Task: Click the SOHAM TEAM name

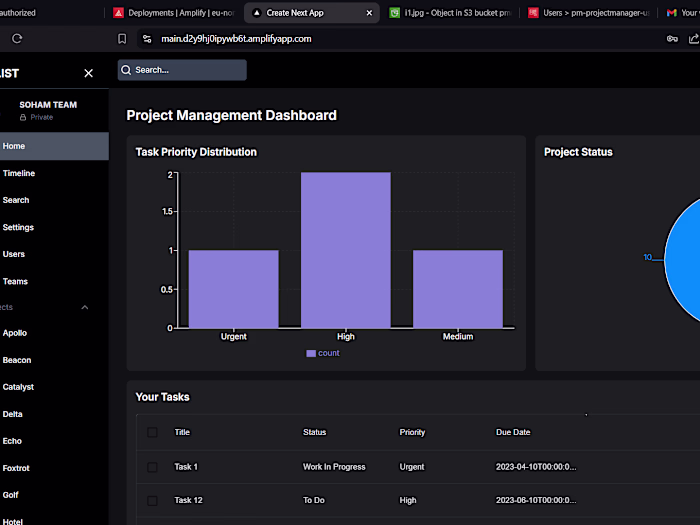Action: 48,105
